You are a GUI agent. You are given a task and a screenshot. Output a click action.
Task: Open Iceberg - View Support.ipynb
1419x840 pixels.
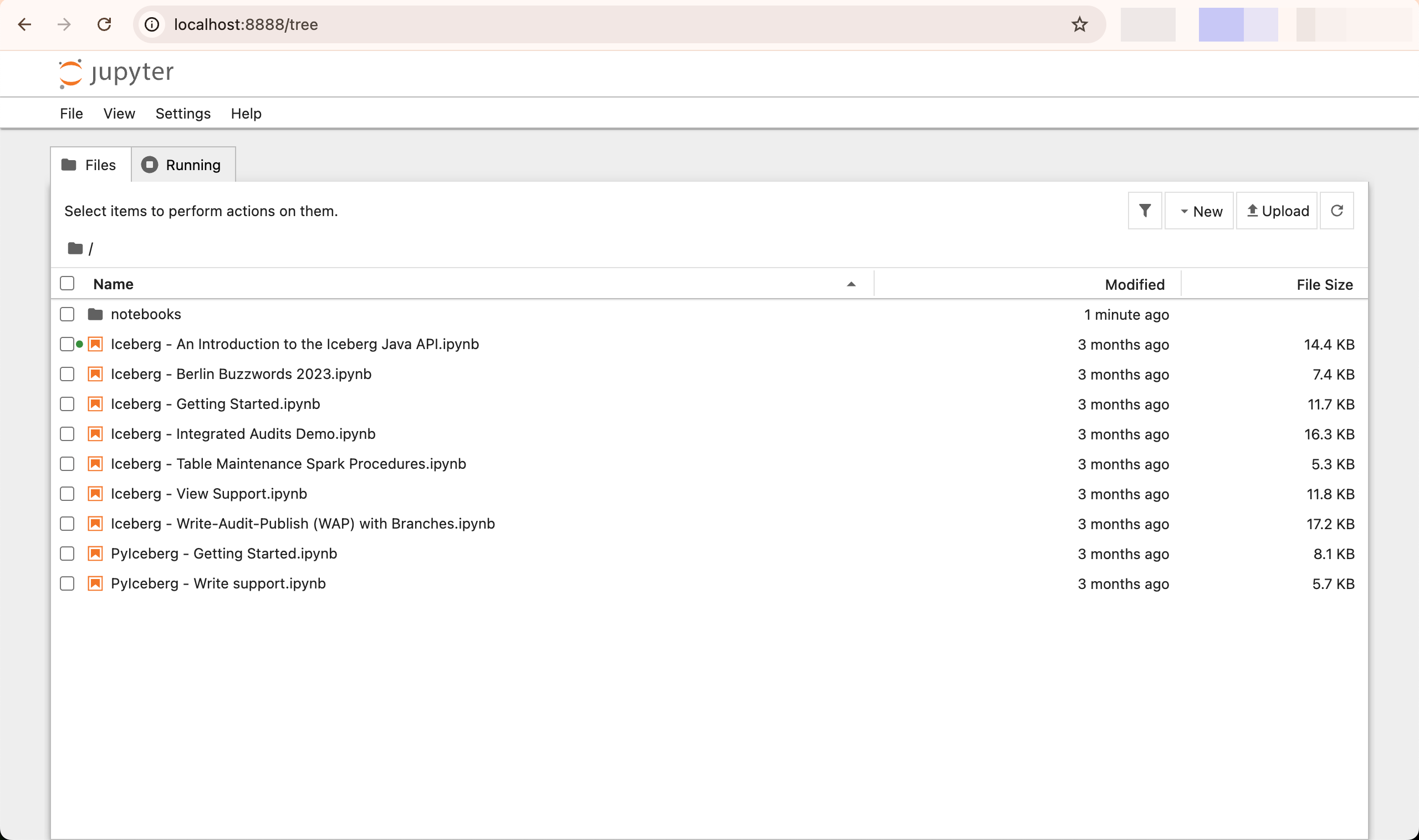209,494
